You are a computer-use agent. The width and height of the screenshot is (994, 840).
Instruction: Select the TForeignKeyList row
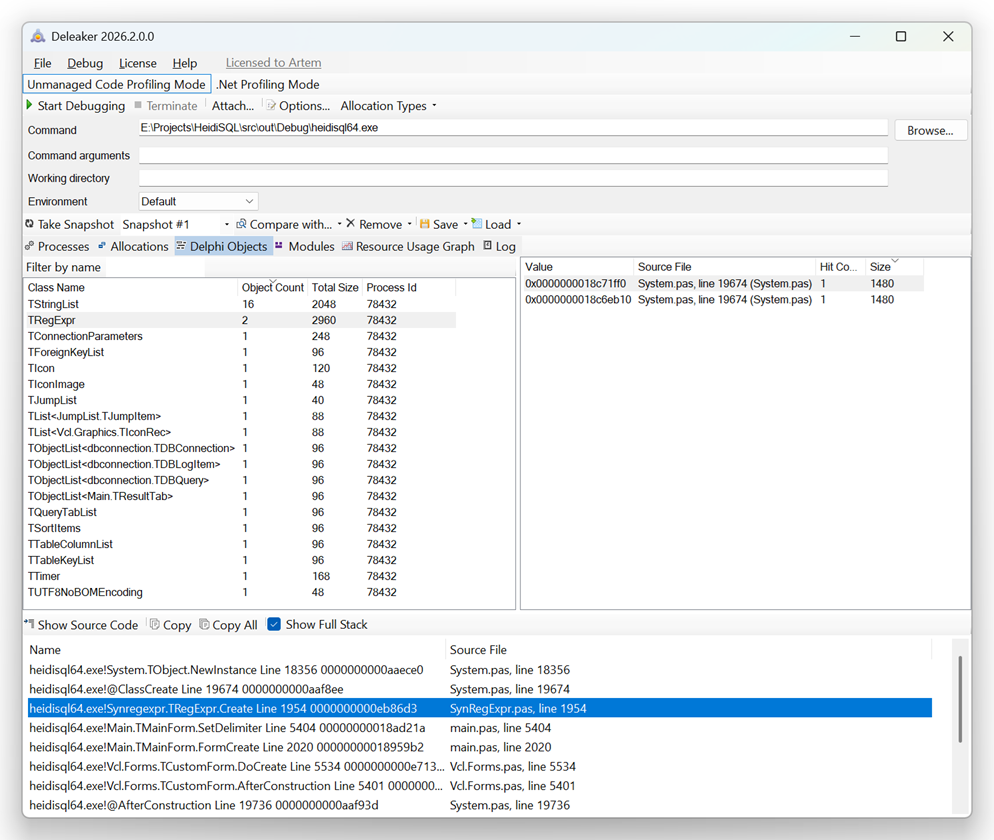pos(240,352)
